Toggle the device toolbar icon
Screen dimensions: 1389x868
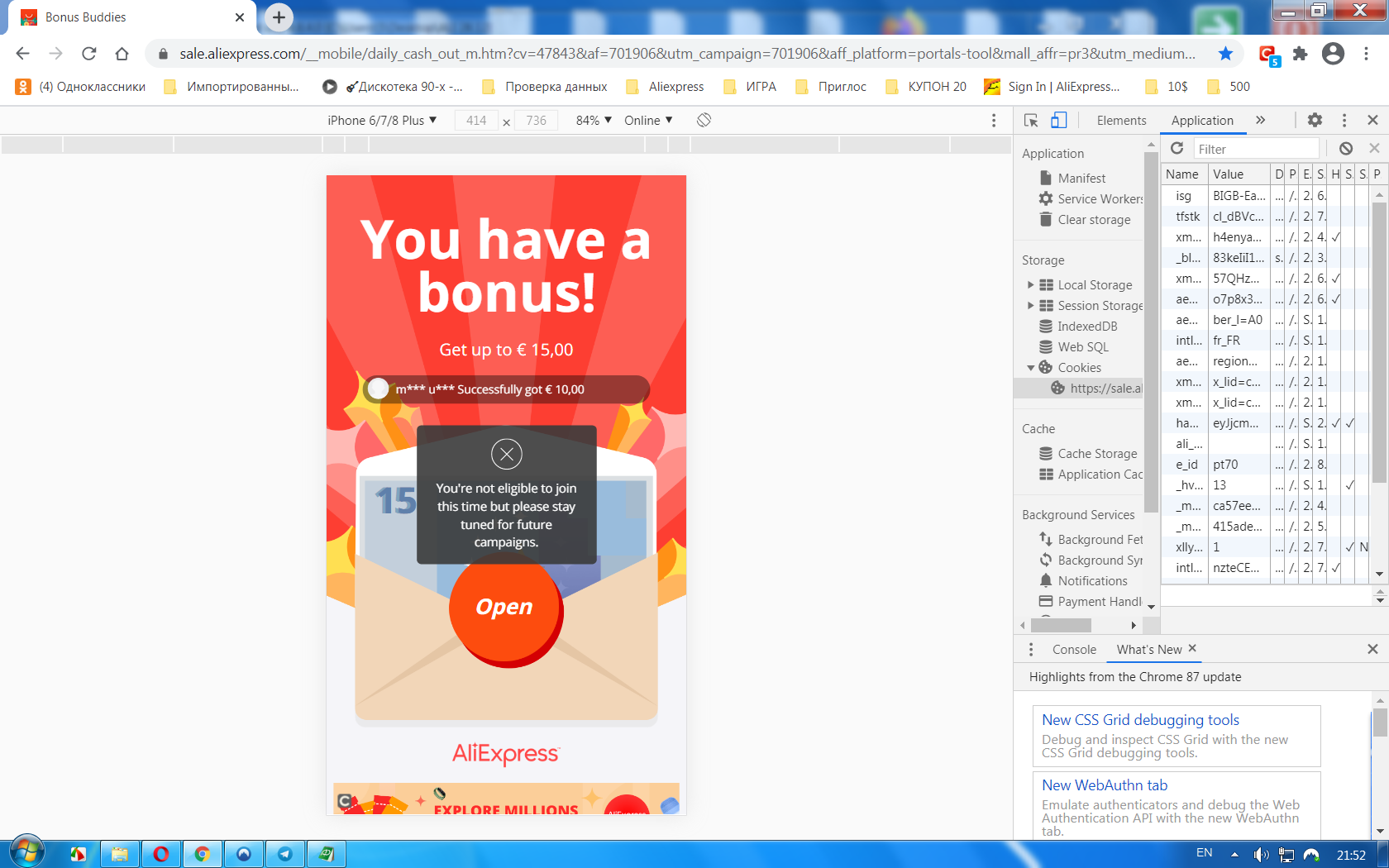point(1058,121)
